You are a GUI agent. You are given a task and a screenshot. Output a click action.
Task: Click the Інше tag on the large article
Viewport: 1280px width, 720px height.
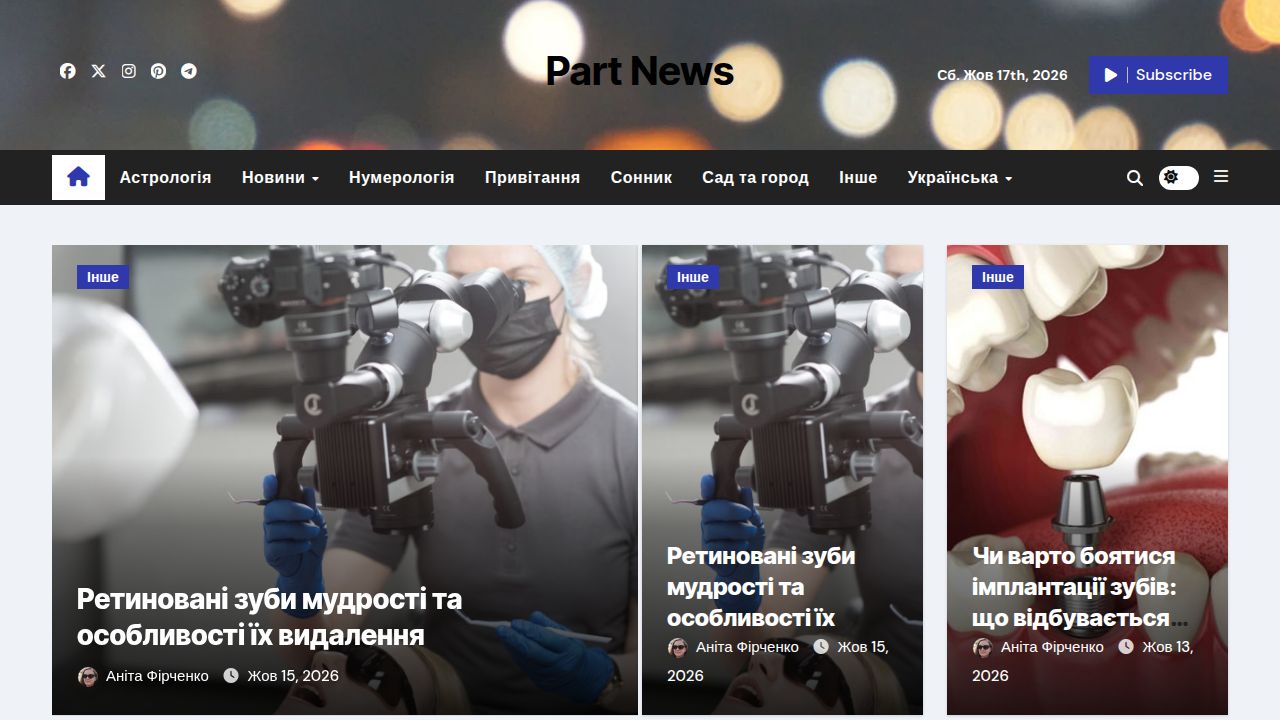pos(103,277)
